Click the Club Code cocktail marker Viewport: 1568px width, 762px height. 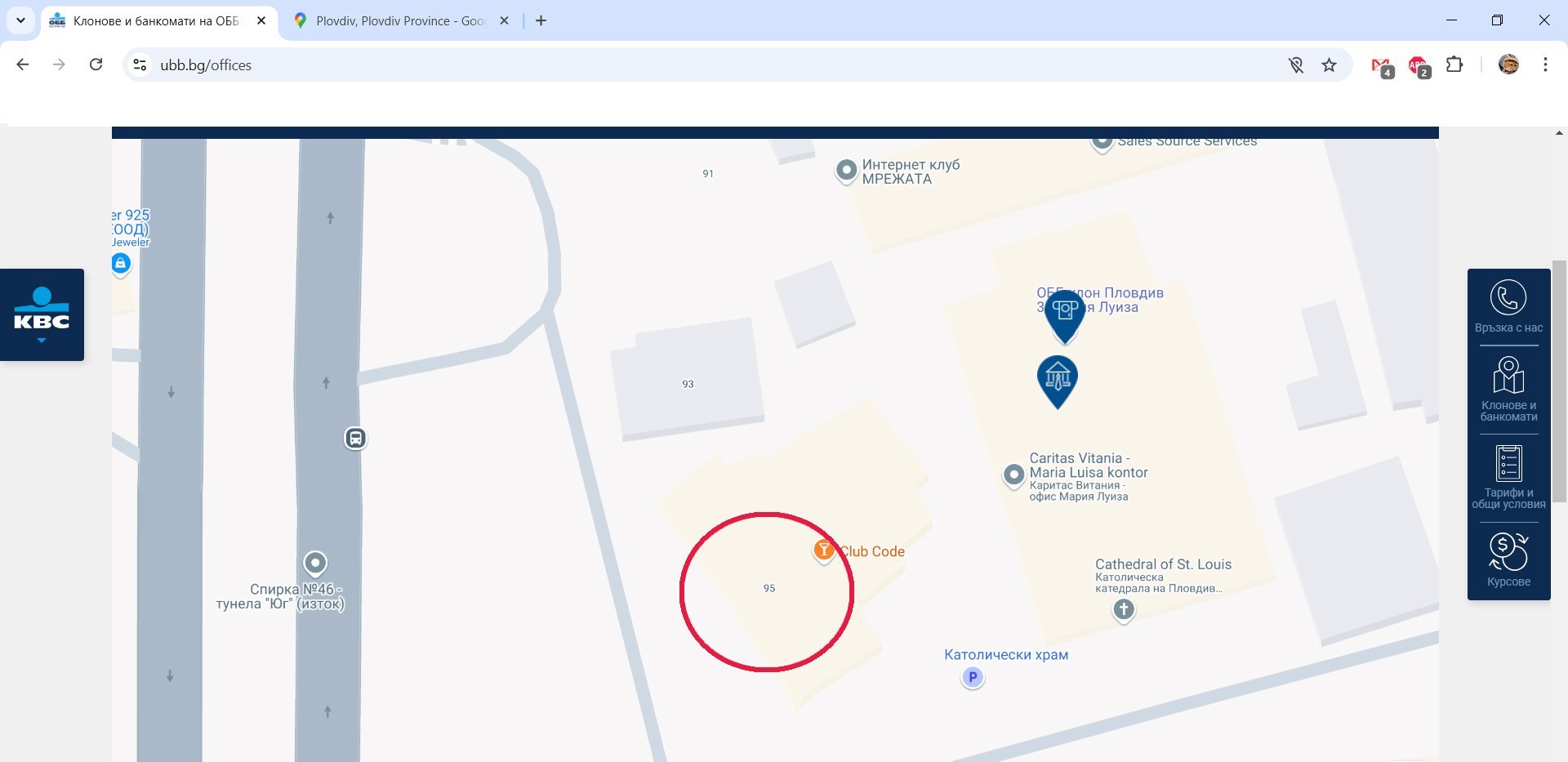823,550
